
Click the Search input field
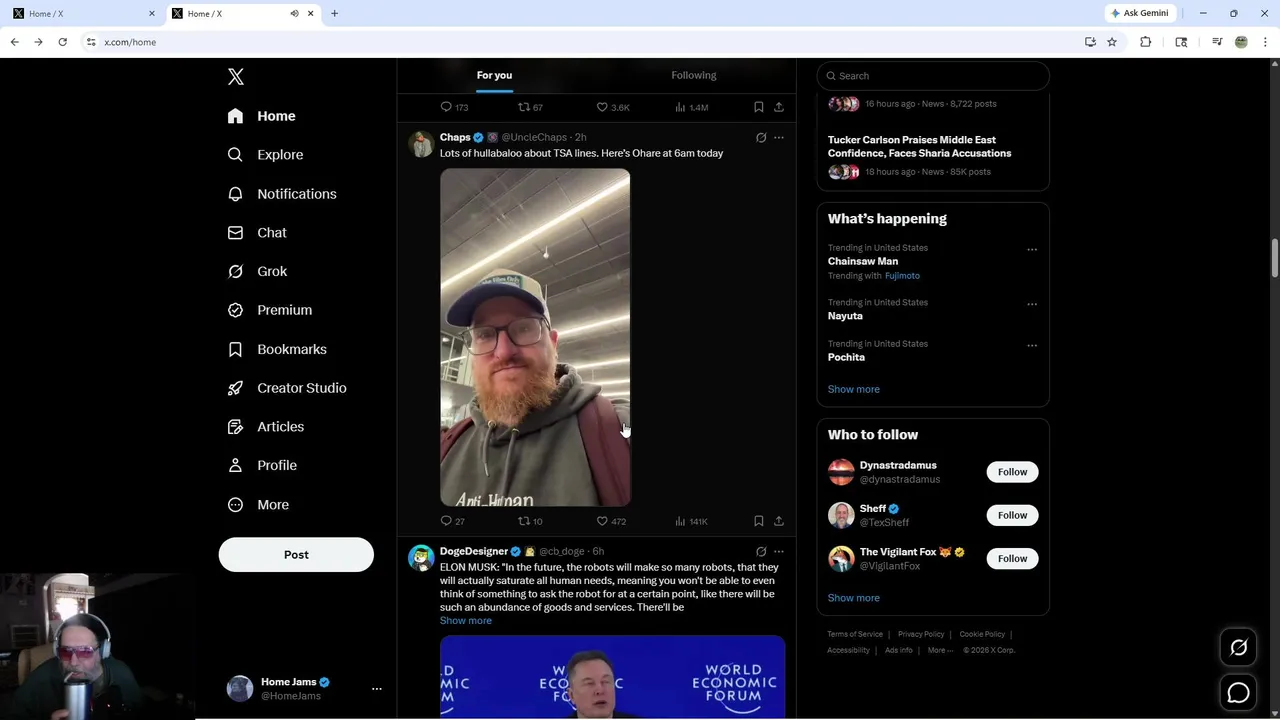[933, 76]
